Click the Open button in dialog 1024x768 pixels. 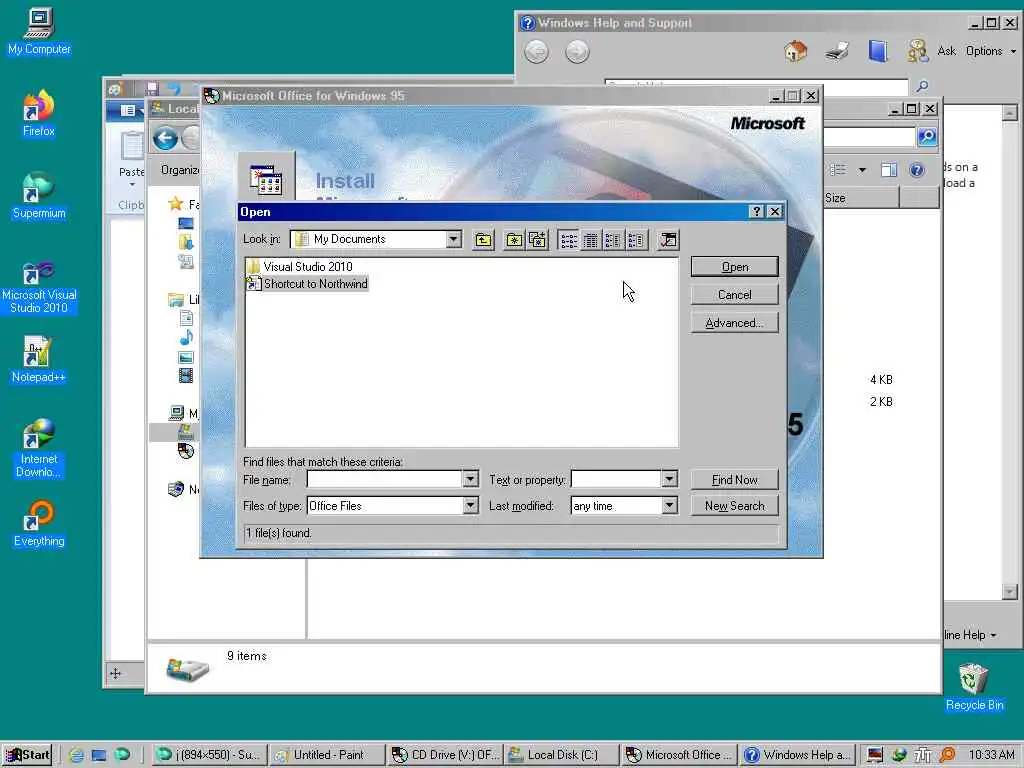pyautogui.click(x=735, y=266)
